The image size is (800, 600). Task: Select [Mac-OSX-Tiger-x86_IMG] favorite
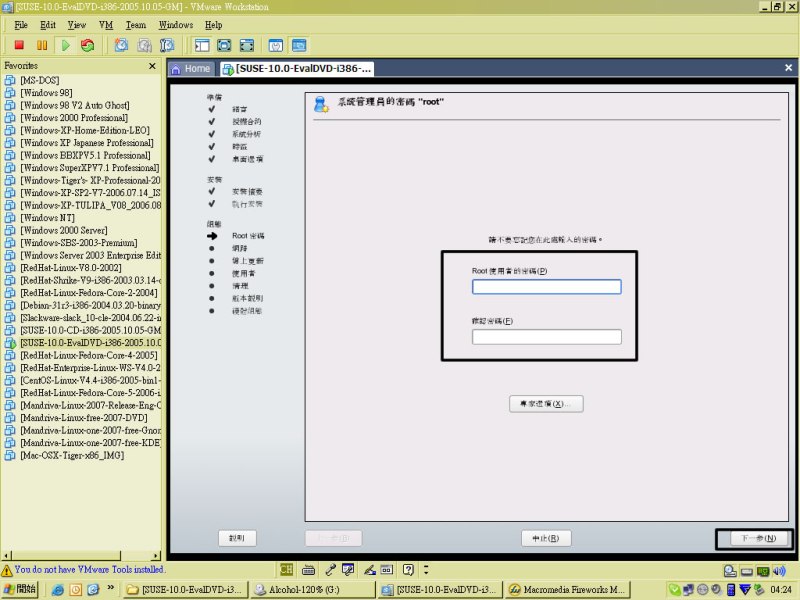coord(72,455)
